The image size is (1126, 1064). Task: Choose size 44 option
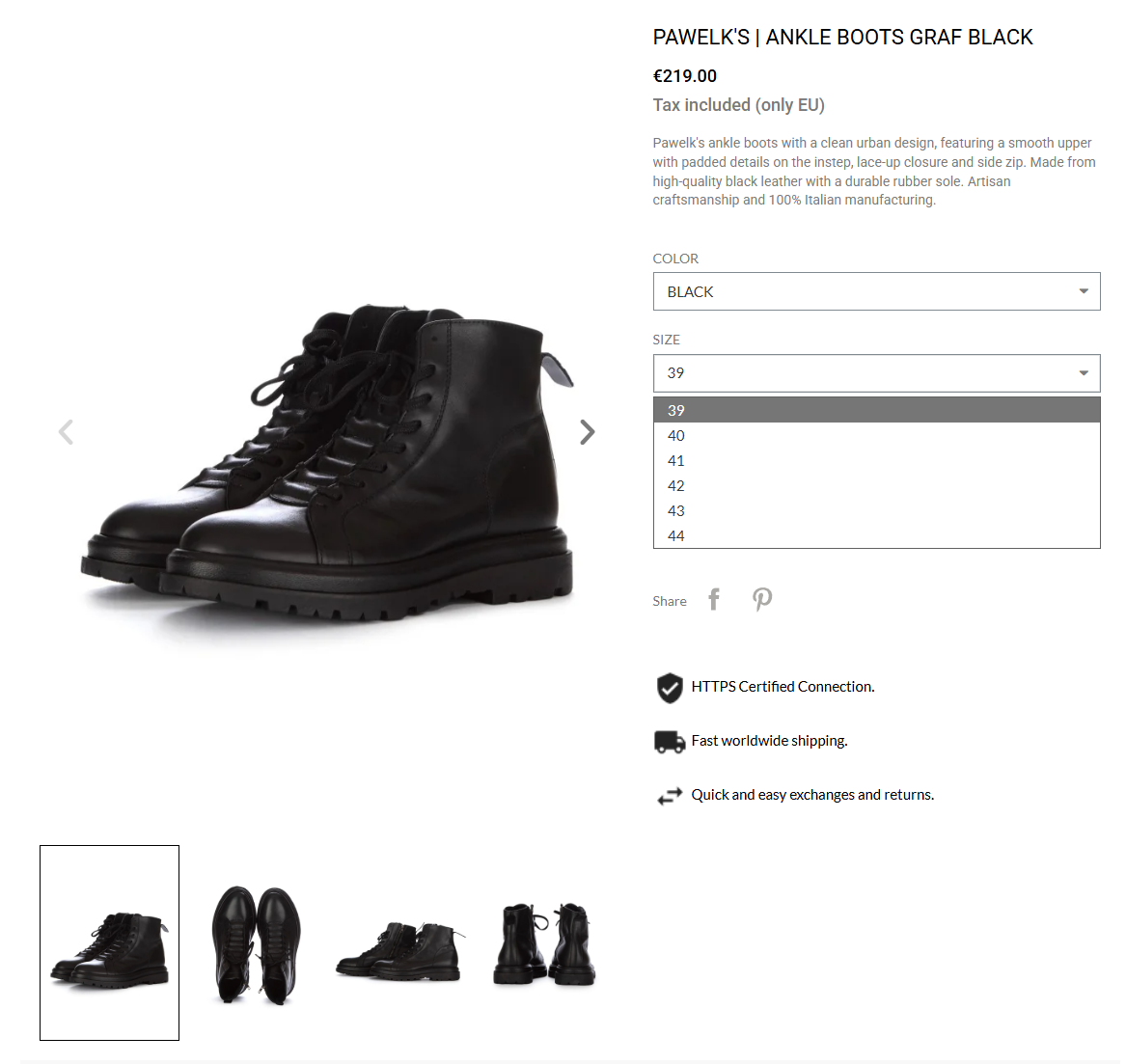(876, 535)
